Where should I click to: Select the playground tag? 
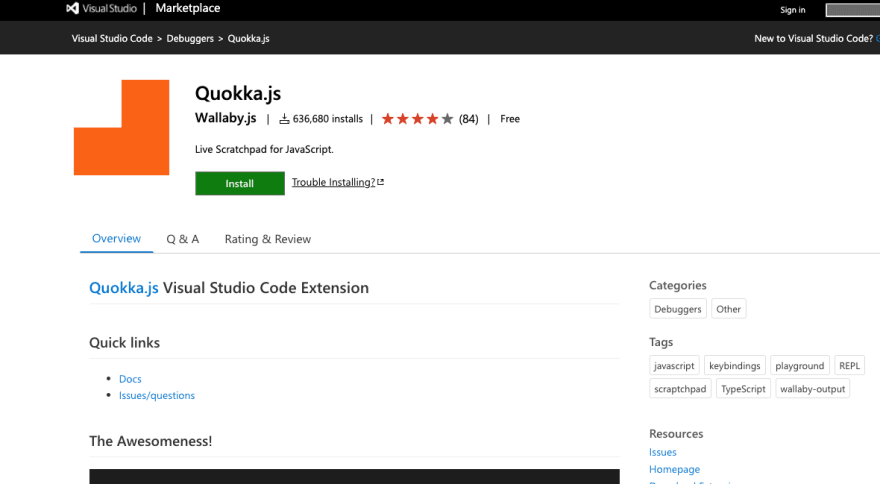coord(800,366)
